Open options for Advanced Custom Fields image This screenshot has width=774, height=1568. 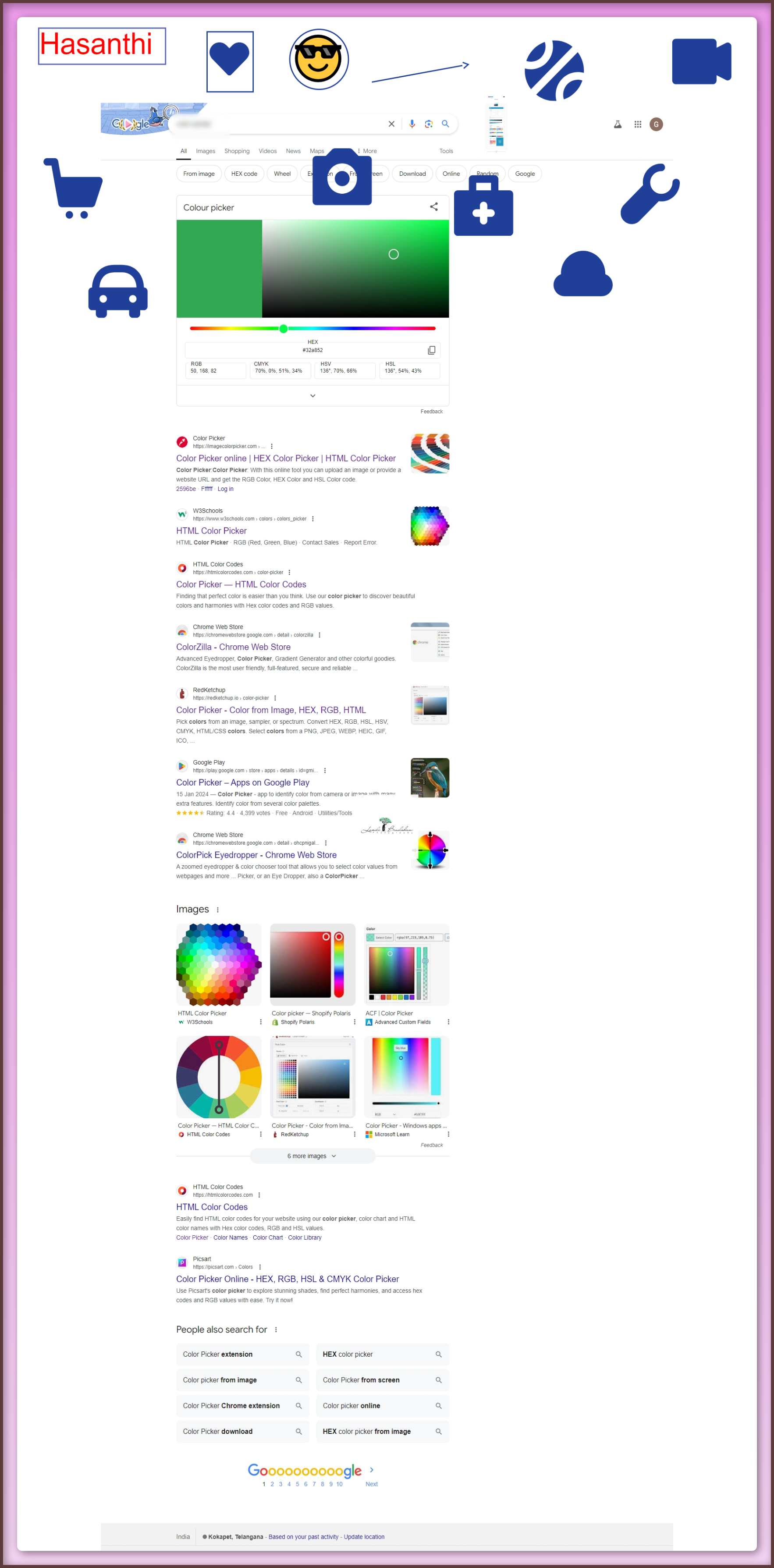(448, 1022)
